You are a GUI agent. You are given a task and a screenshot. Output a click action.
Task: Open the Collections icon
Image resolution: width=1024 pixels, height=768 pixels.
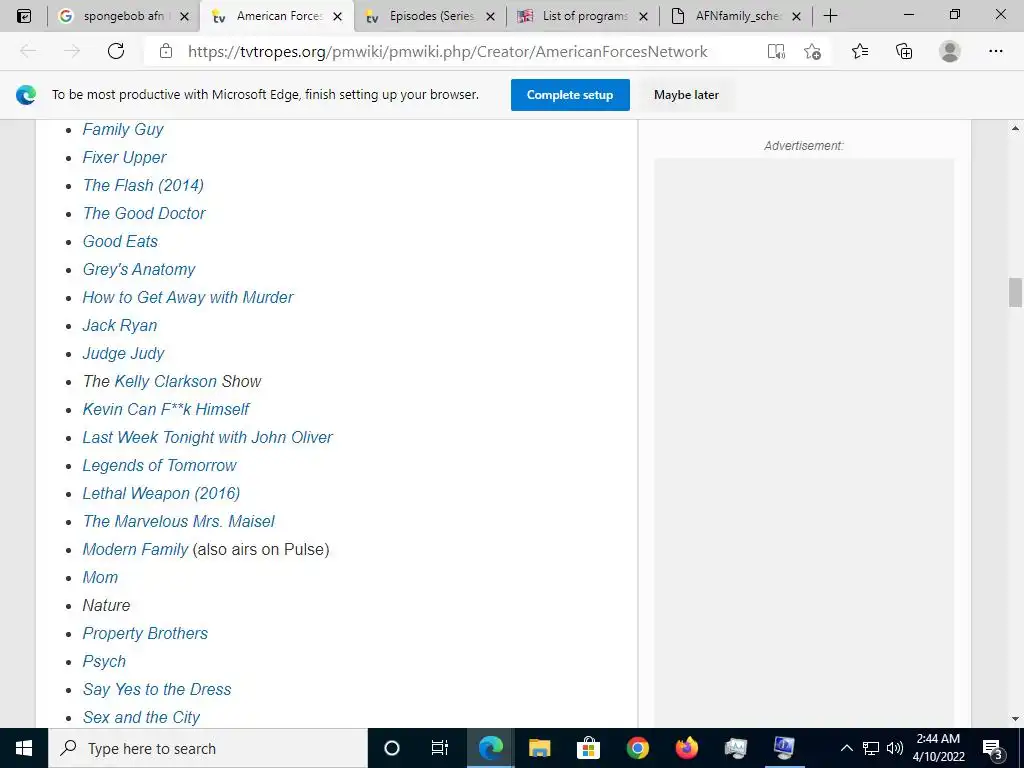[904, 51]
